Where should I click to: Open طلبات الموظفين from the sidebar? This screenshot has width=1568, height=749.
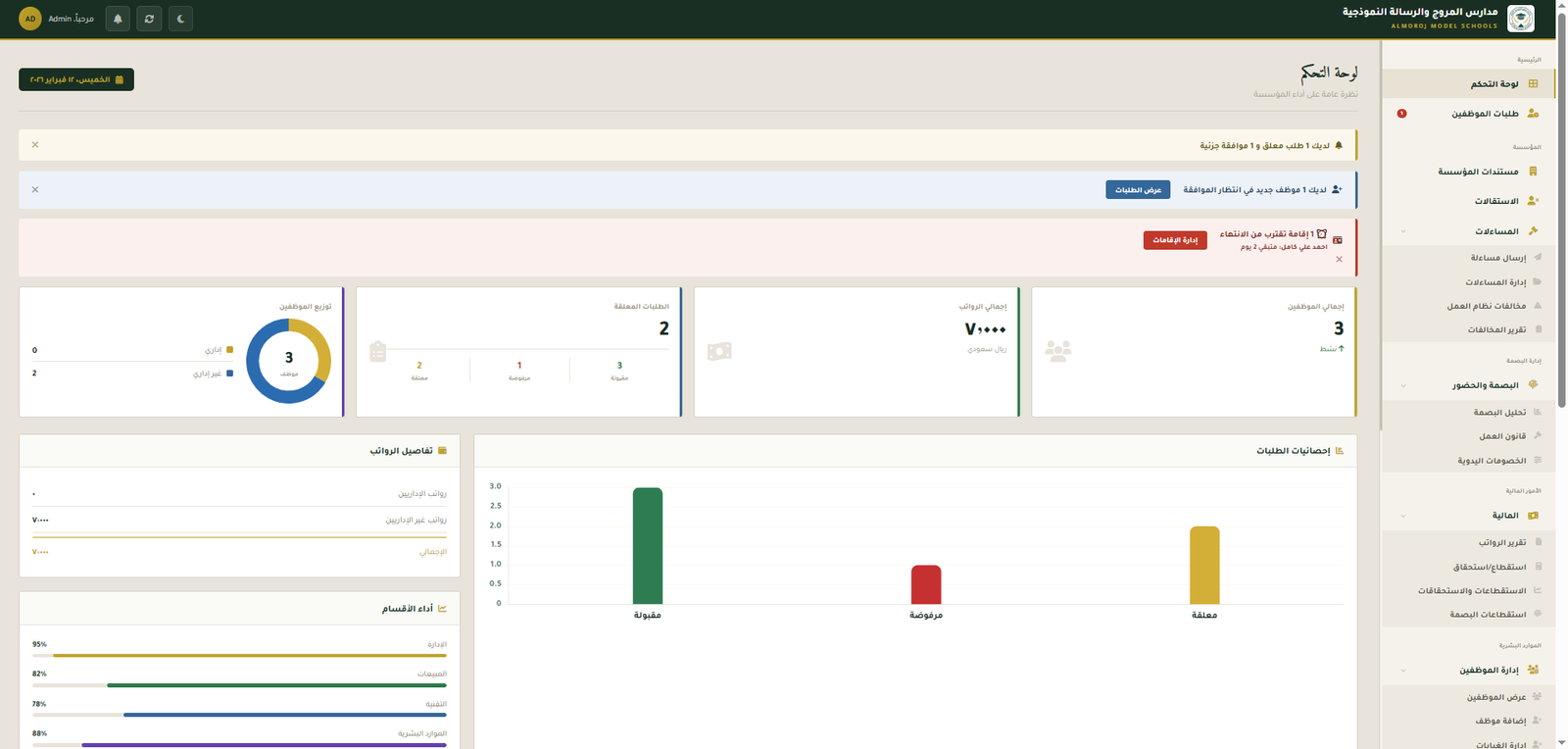(1485, 114)
